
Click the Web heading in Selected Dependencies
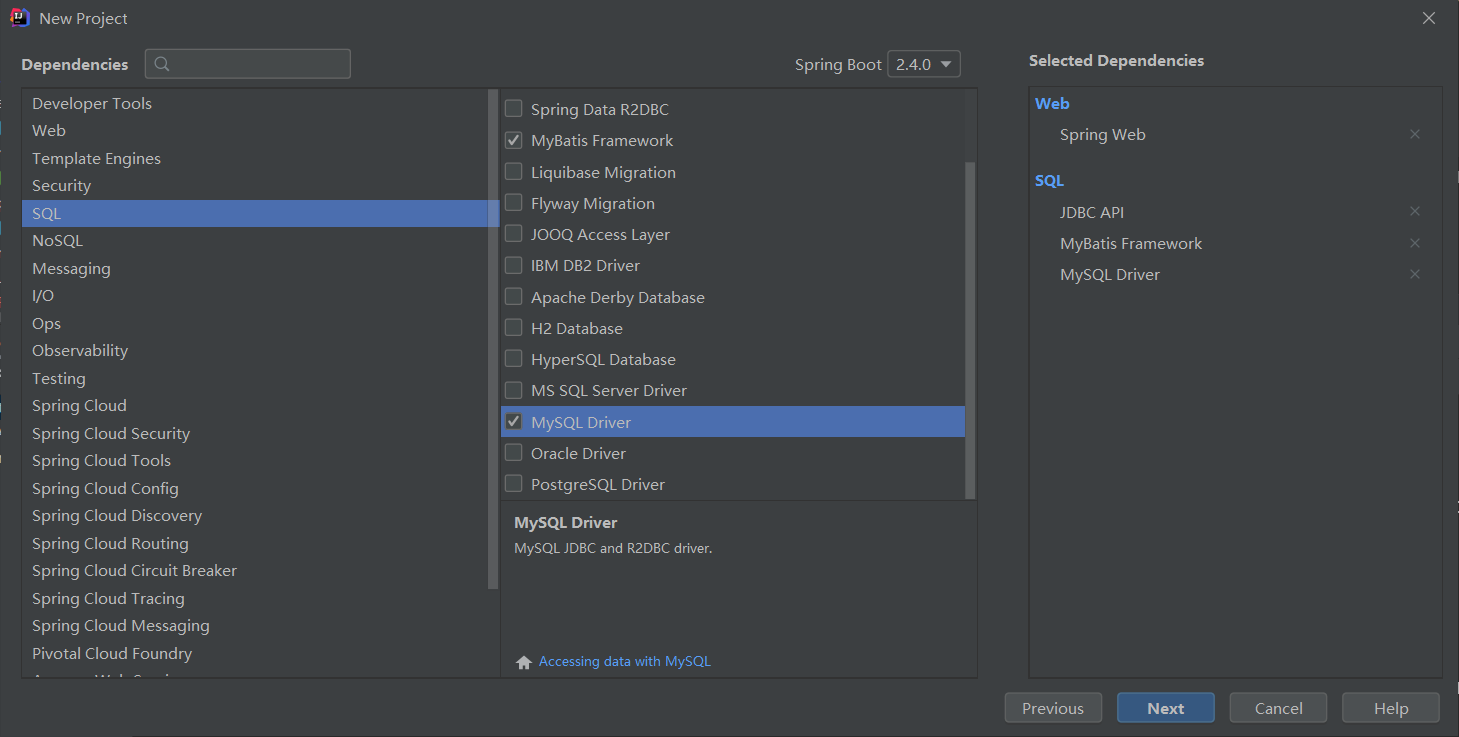[x=1052, y=103]
